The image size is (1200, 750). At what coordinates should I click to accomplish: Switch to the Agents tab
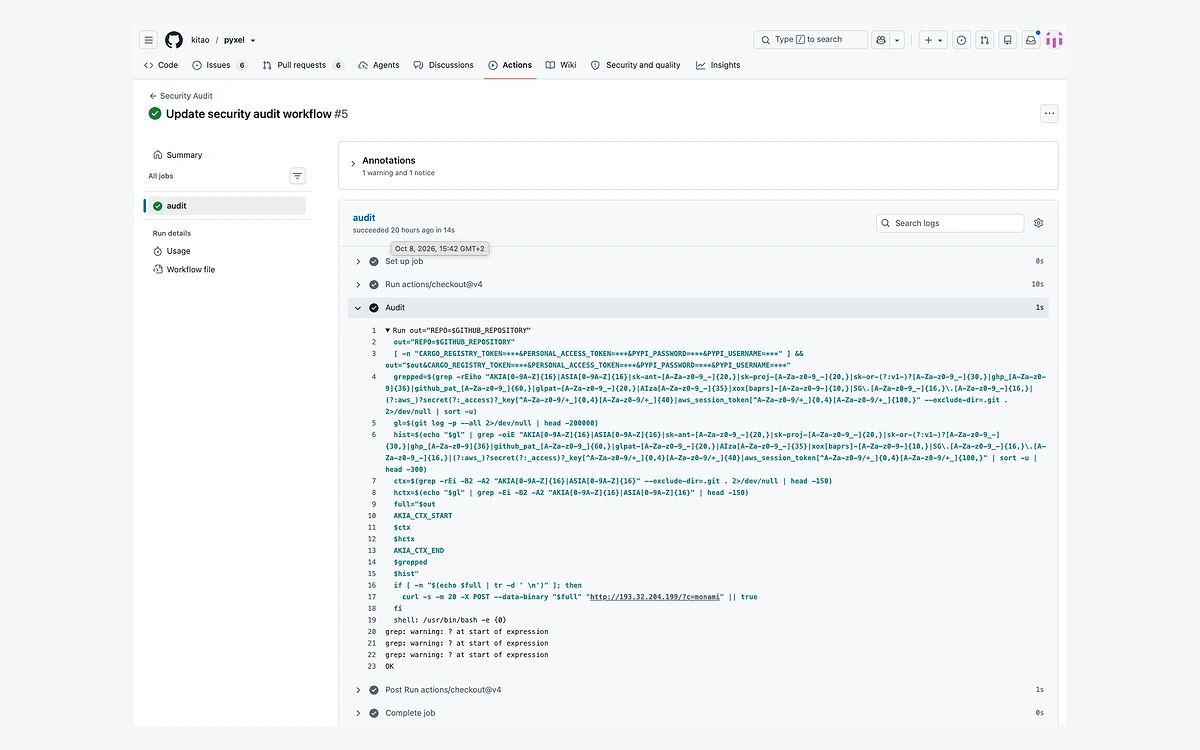pos(379,65)
